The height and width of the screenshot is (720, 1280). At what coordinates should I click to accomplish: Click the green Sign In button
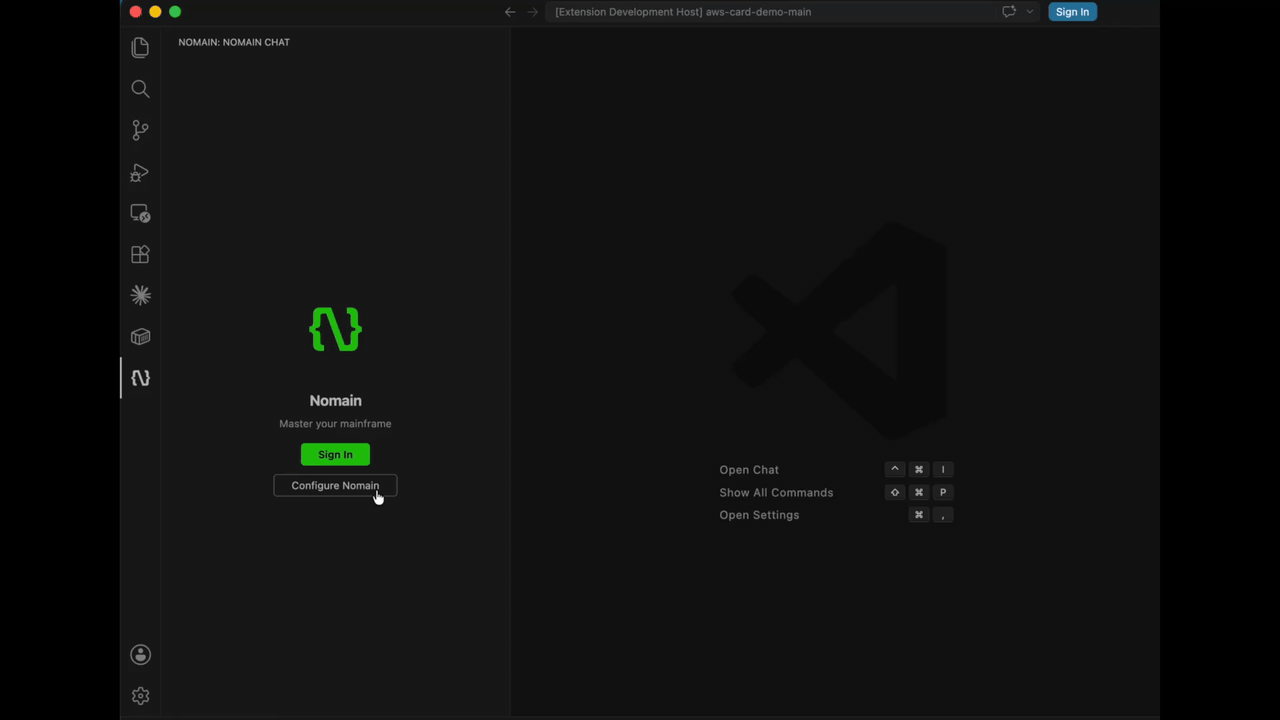point(335,454)
